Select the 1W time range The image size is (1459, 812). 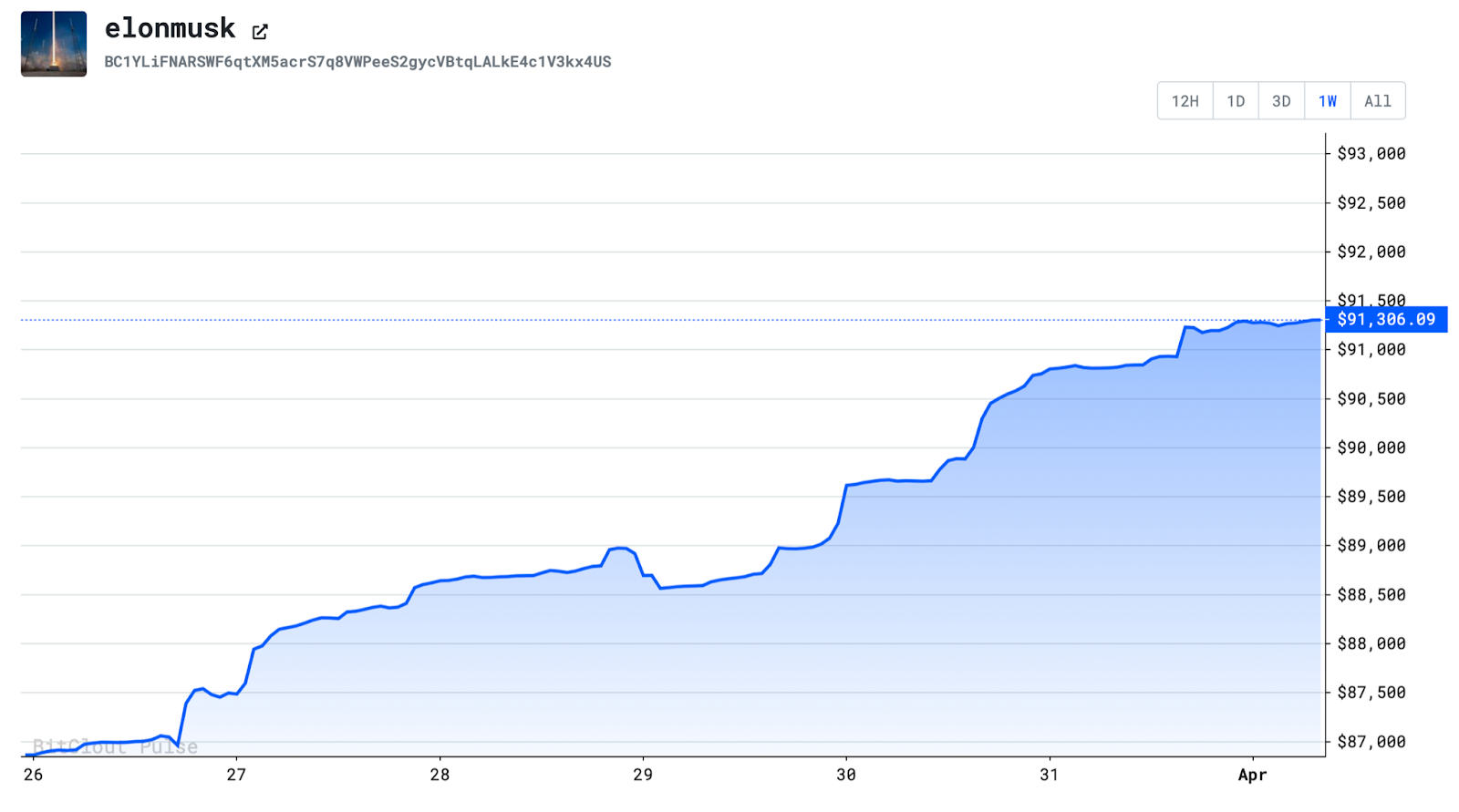tap(1328, 101)
